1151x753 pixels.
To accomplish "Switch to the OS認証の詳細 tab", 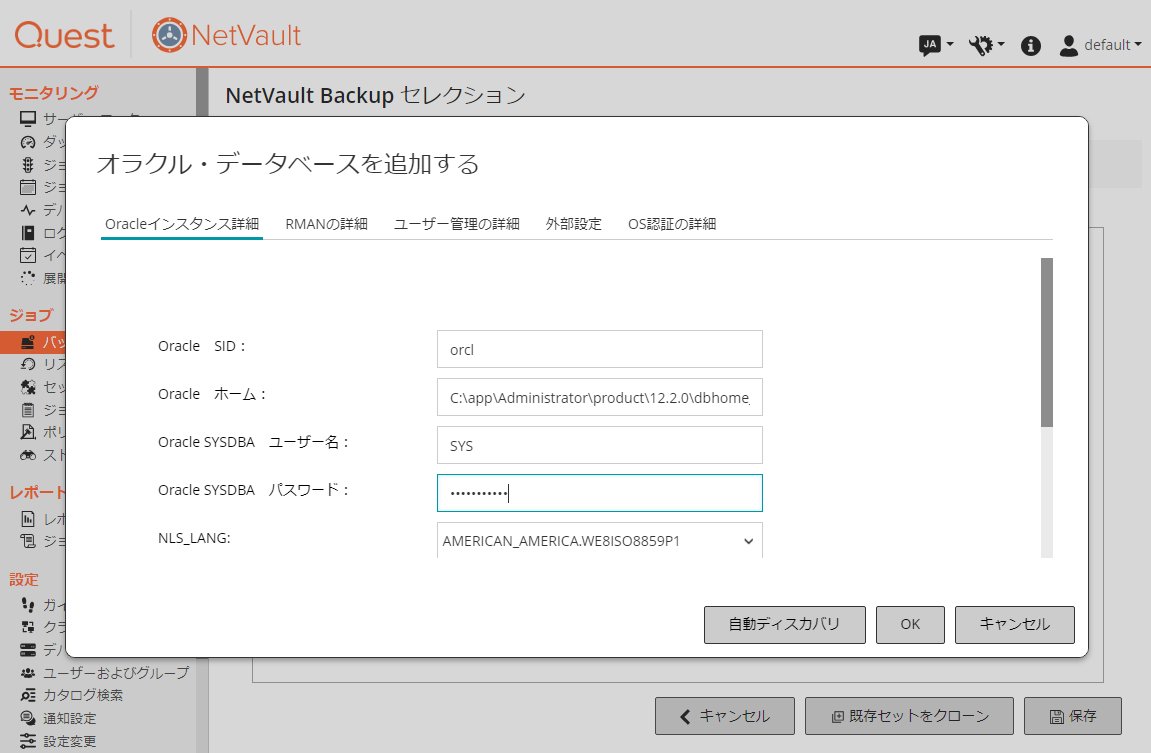I will 672,224.
